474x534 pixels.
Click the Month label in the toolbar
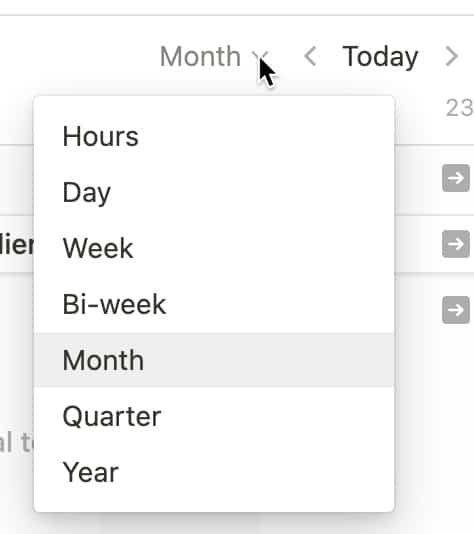click(201, 57)
